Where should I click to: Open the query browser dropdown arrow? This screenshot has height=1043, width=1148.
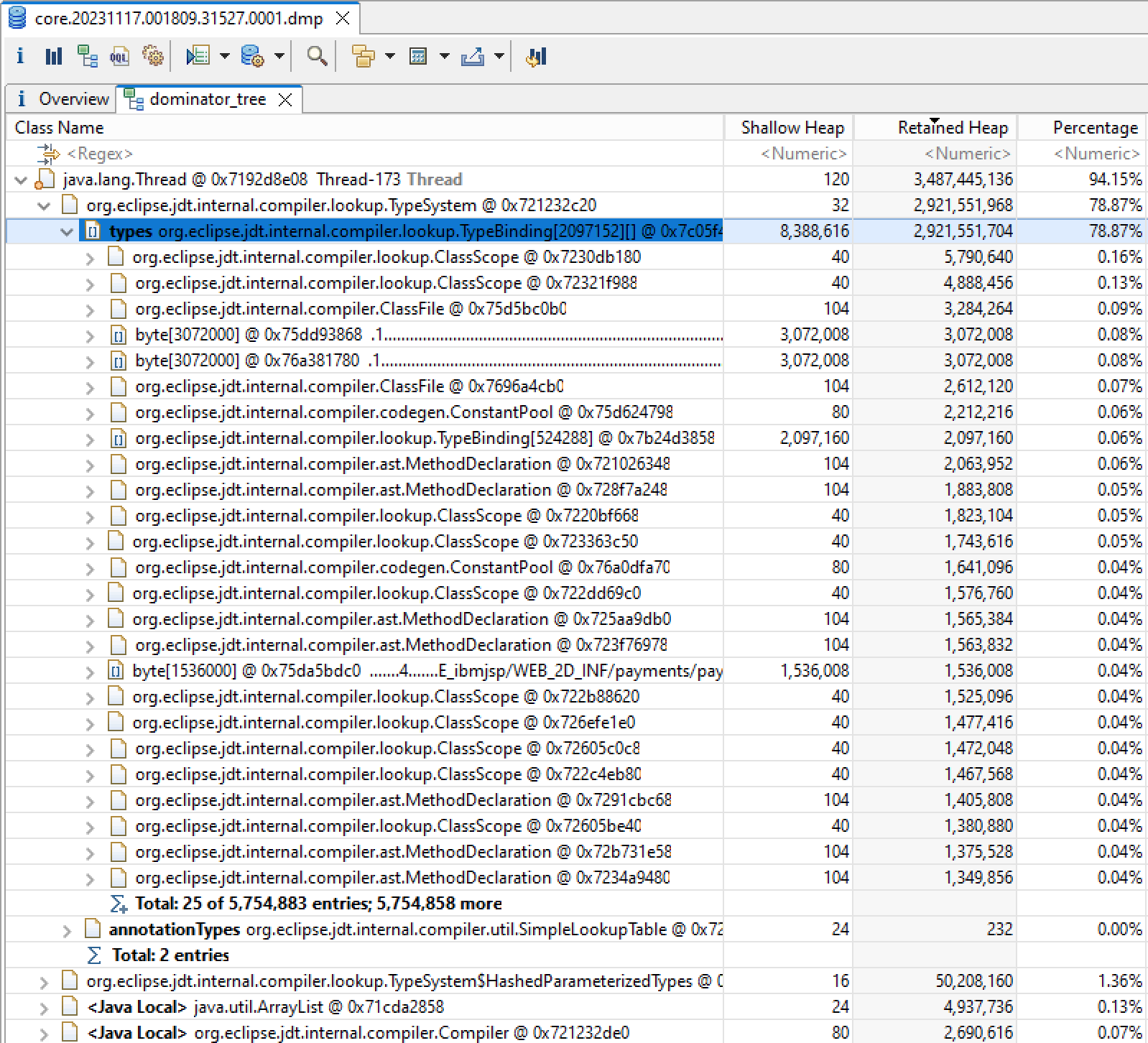[x=279, y=56]
